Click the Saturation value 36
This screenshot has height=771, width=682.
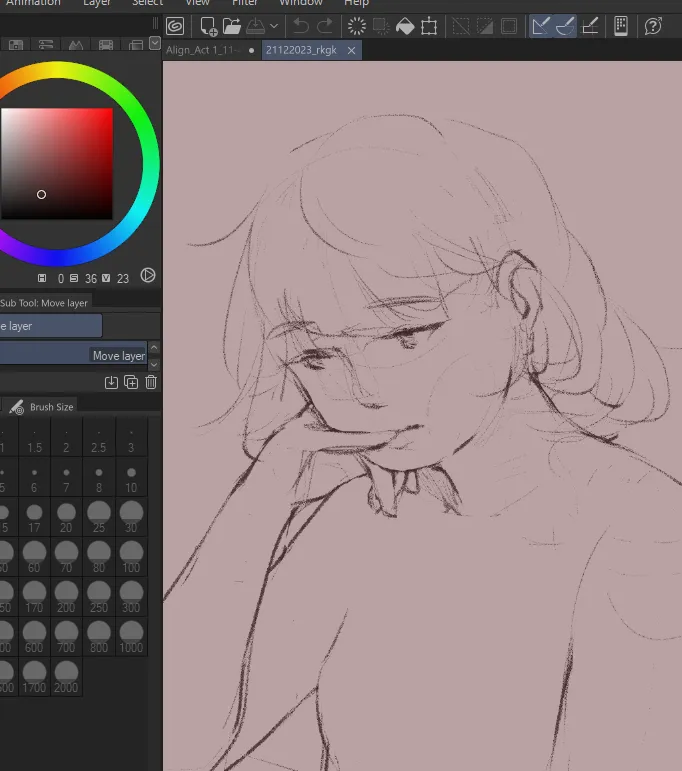[x=91, y=279]
